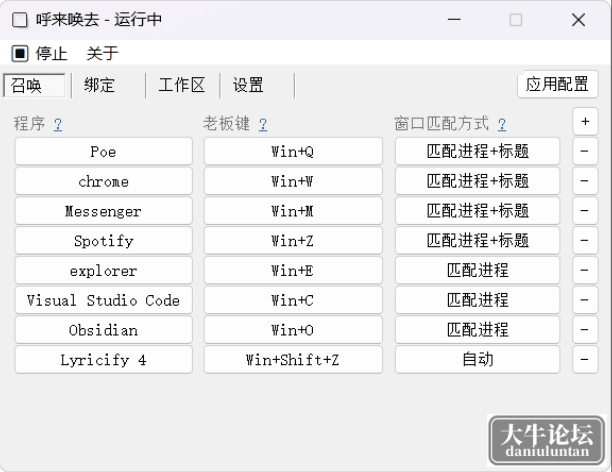This screenshot has height=472, width=612.
Task: Modify the Win+Shift+Z hotkey
Action: [x=293, y=360]
